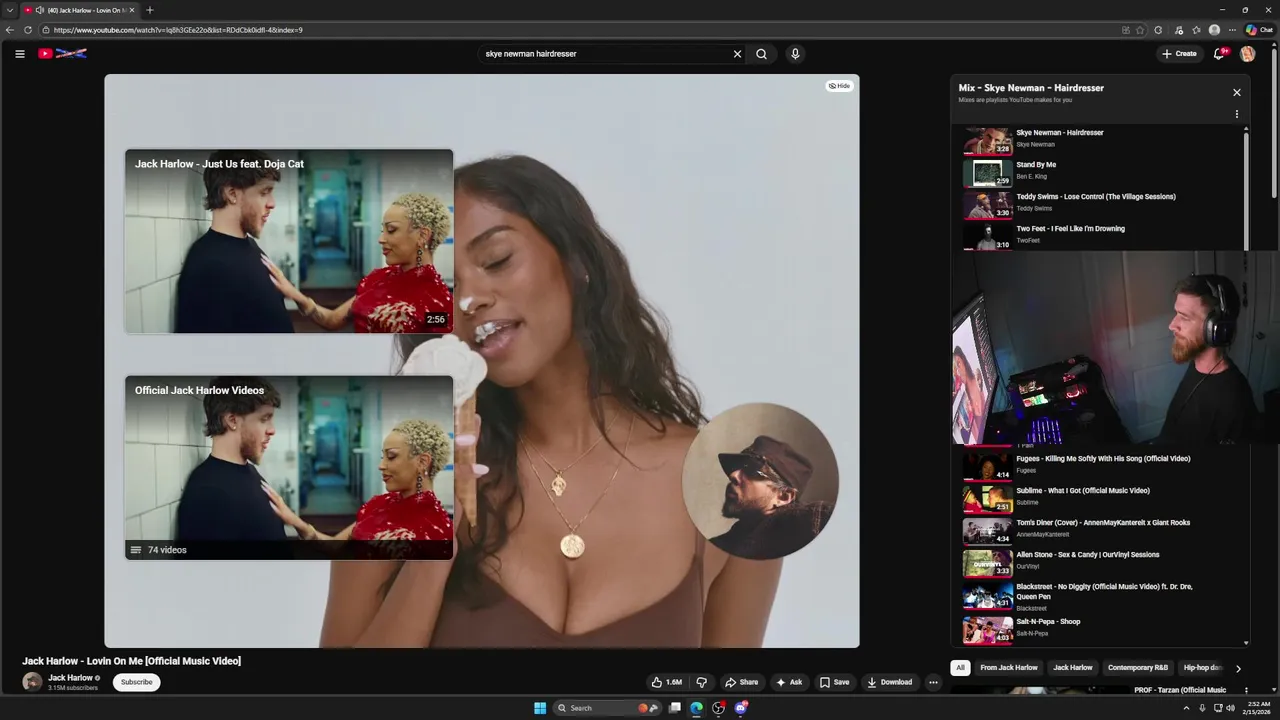Close the Mix playlist panel
Image resolution: width=1280 pixels, height=720 pixels.
click(x=1236, y=92)
